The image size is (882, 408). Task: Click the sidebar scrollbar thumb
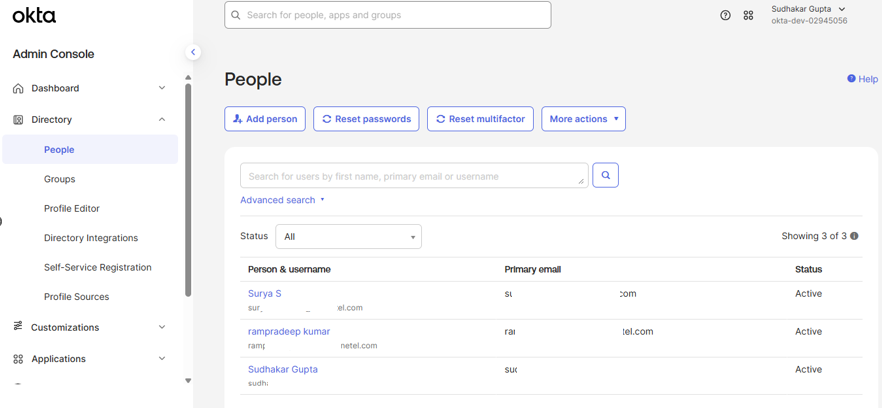[188, 190]
